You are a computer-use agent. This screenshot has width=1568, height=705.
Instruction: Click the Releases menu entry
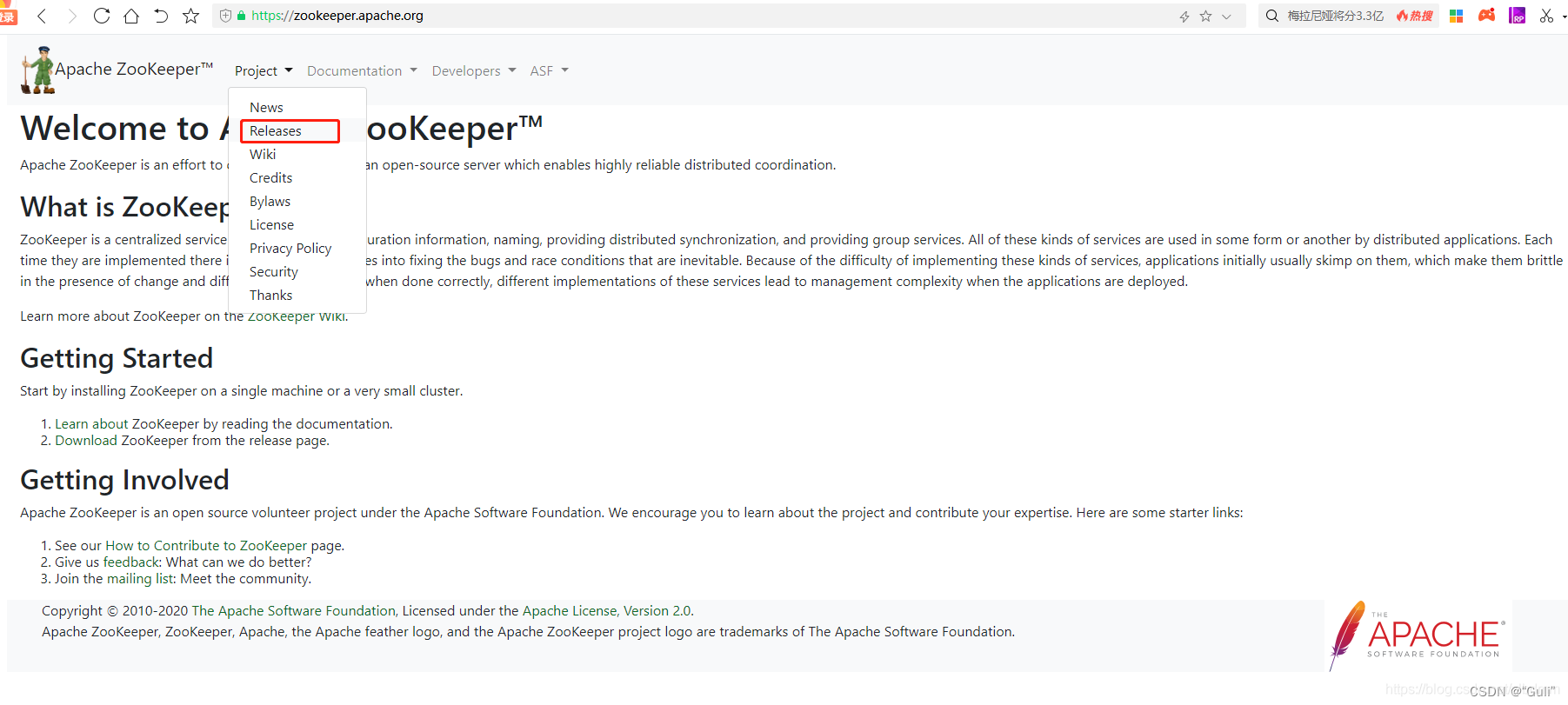click(x=274, y=130)
